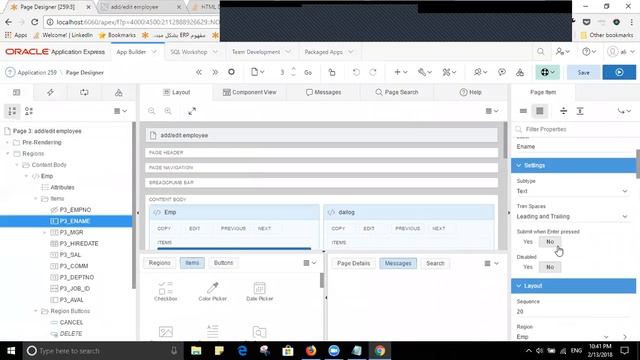640x360 pixels.
Task: Open the Search tab in bottom pane
Action: click(435, 263)
